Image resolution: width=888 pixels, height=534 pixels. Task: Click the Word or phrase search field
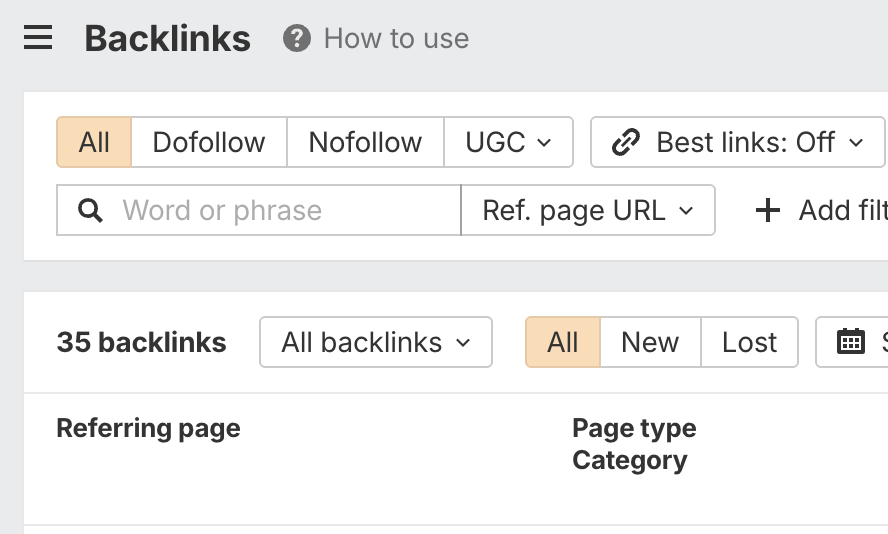point(280,211)
